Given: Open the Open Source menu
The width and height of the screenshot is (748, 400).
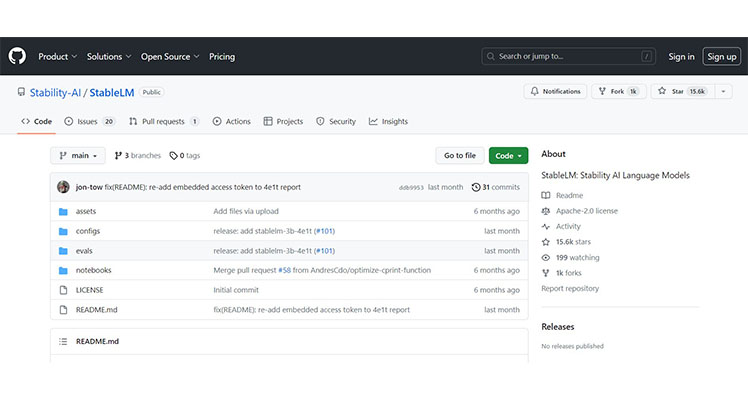Looking at the screenshot, I should (x=170, y=56).
